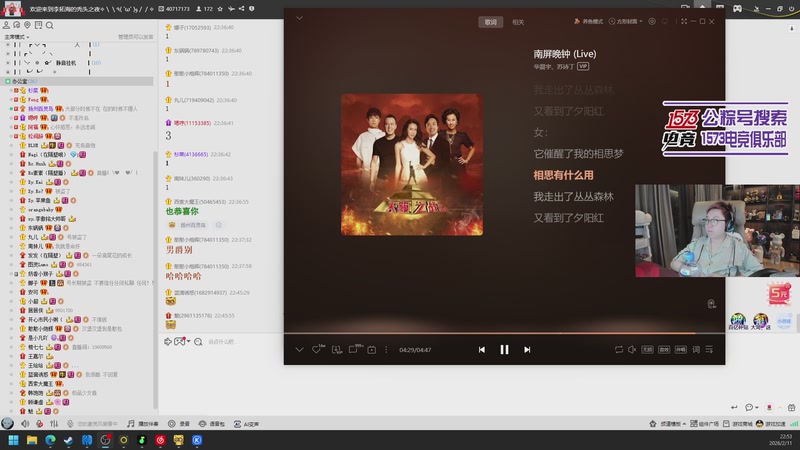Open the 游戏商城 link in bottom bar
The height and width of the screenshot is (450, 800).
click(x=738, y=423)
